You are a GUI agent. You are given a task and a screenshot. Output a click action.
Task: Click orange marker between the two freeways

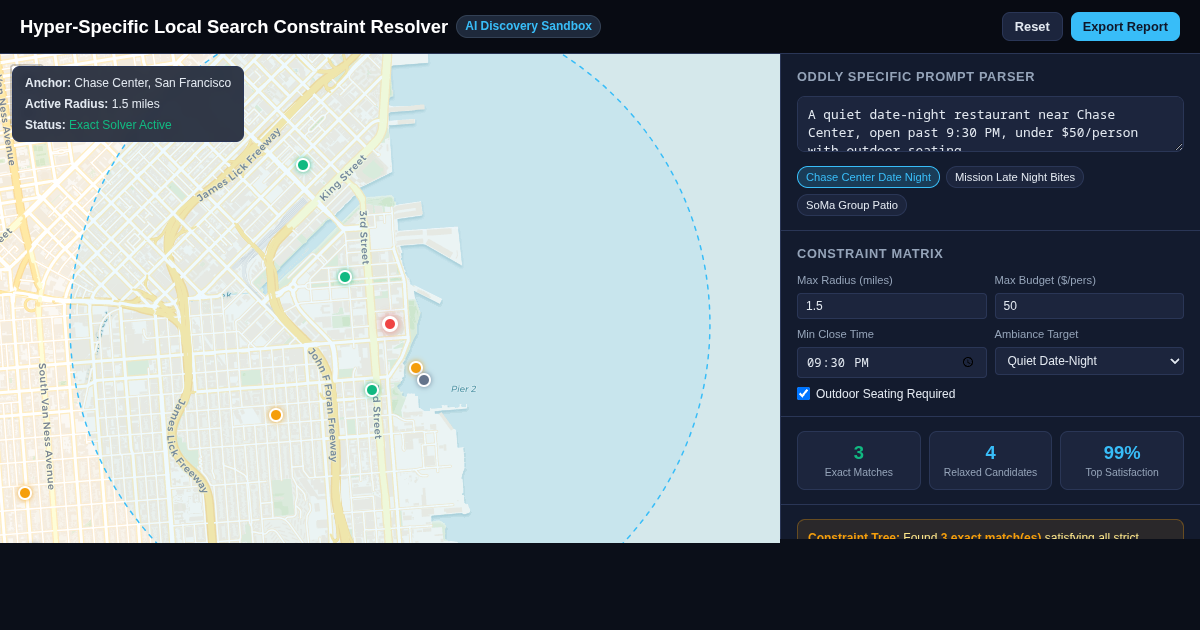276,415
